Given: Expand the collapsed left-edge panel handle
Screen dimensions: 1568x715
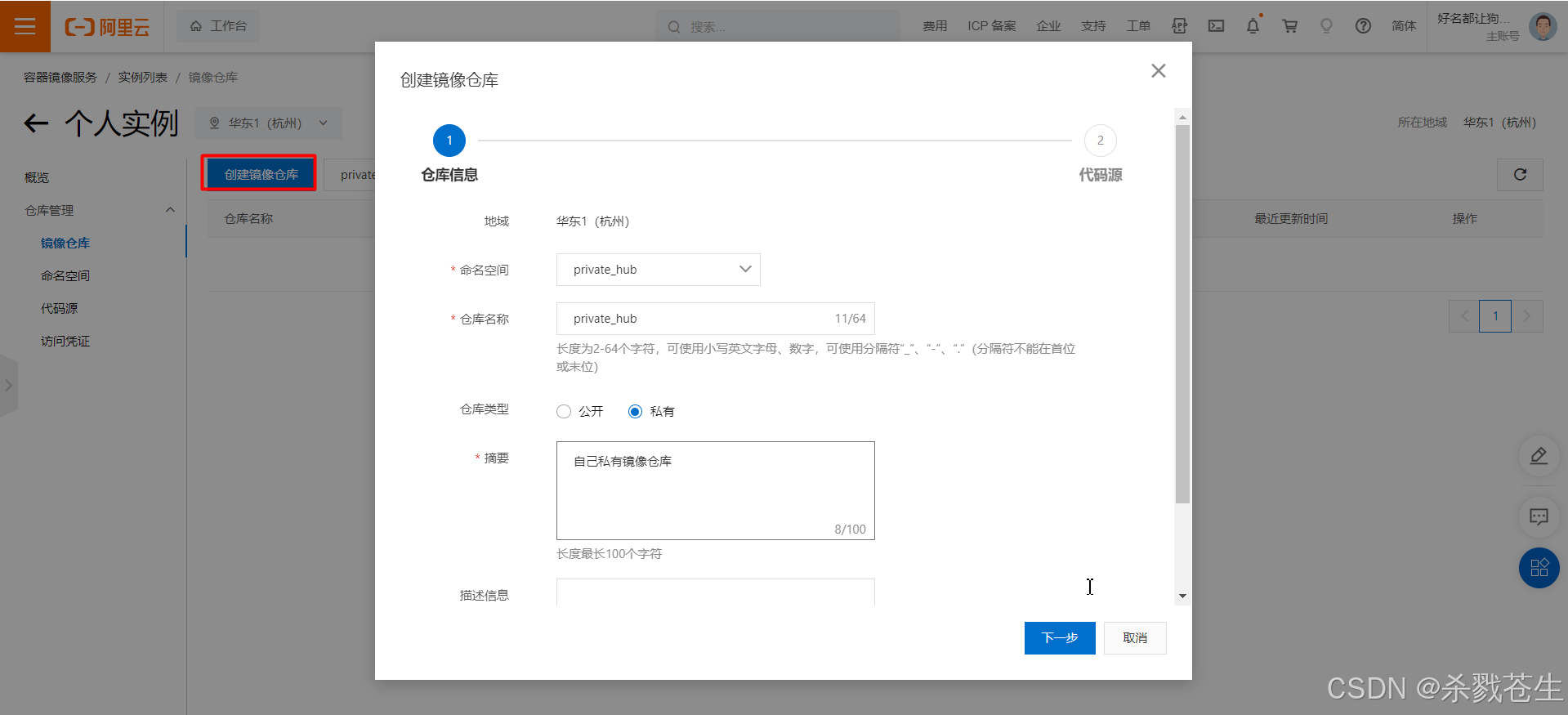Looking at the screenshot, I should coord(8,385).
